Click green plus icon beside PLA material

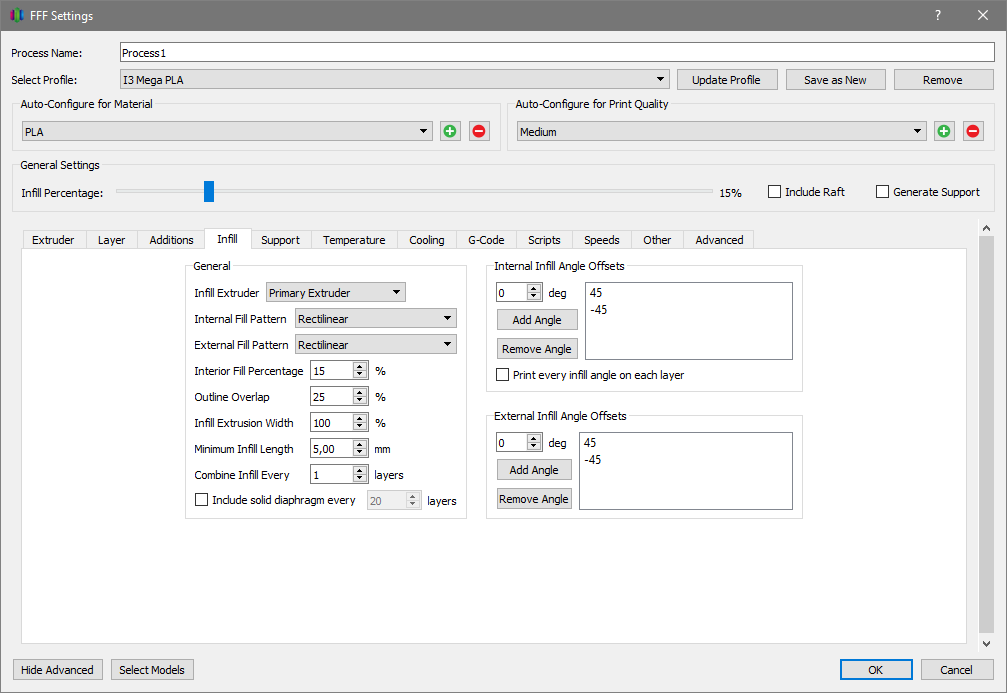(x=450, y=131)
